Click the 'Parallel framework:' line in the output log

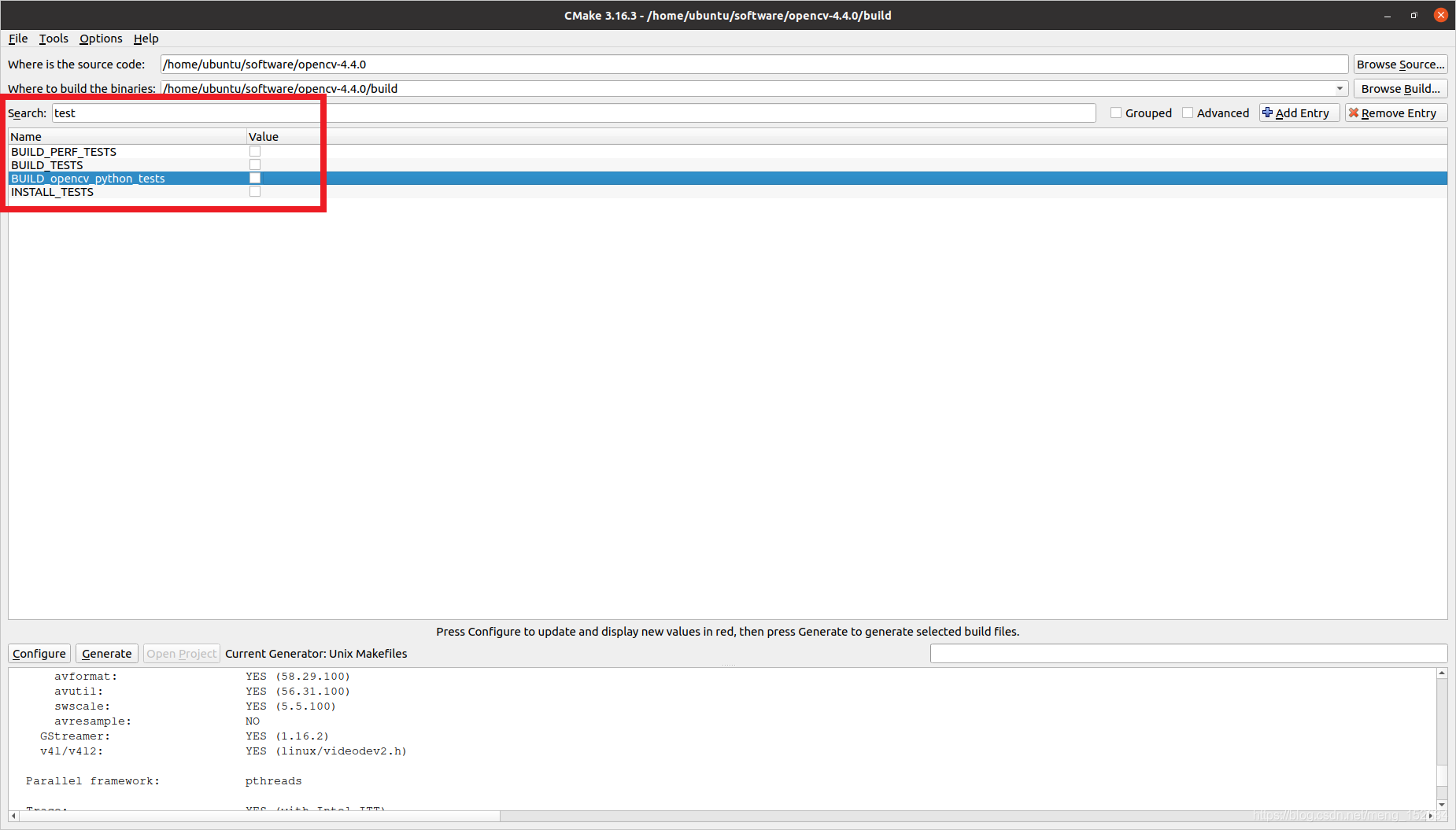(x=93, y=781)
